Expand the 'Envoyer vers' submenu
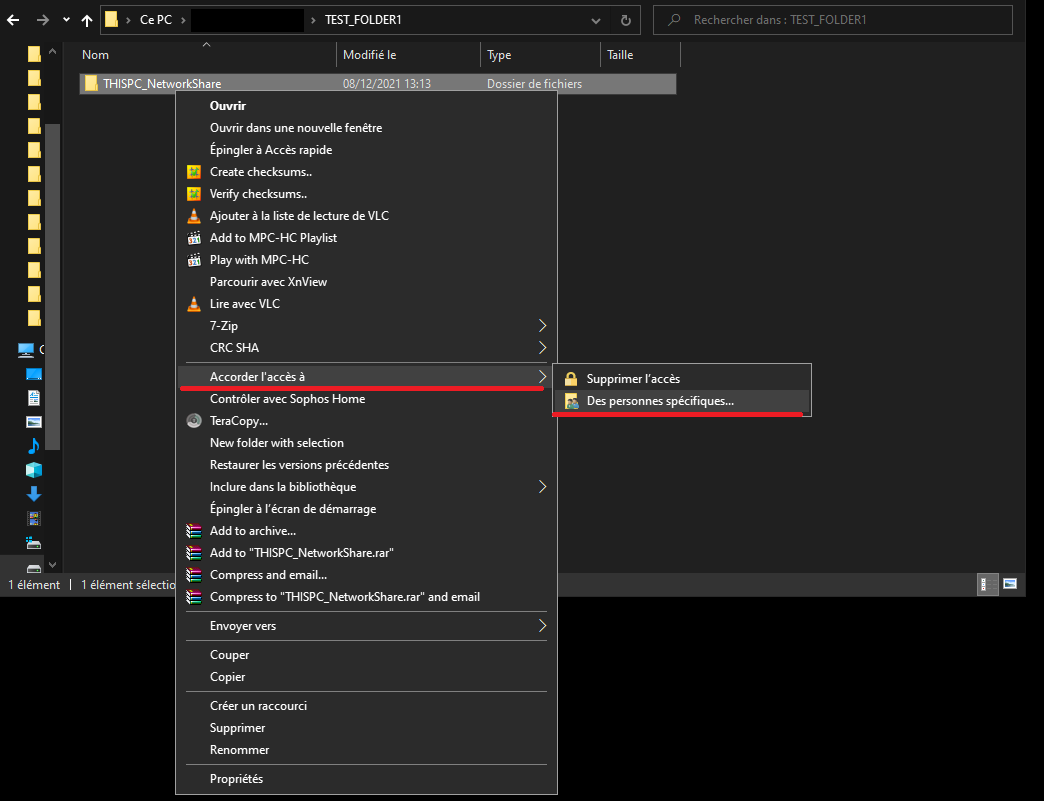This screenshot has height=801, width=1044. click(x=543, y=626)
